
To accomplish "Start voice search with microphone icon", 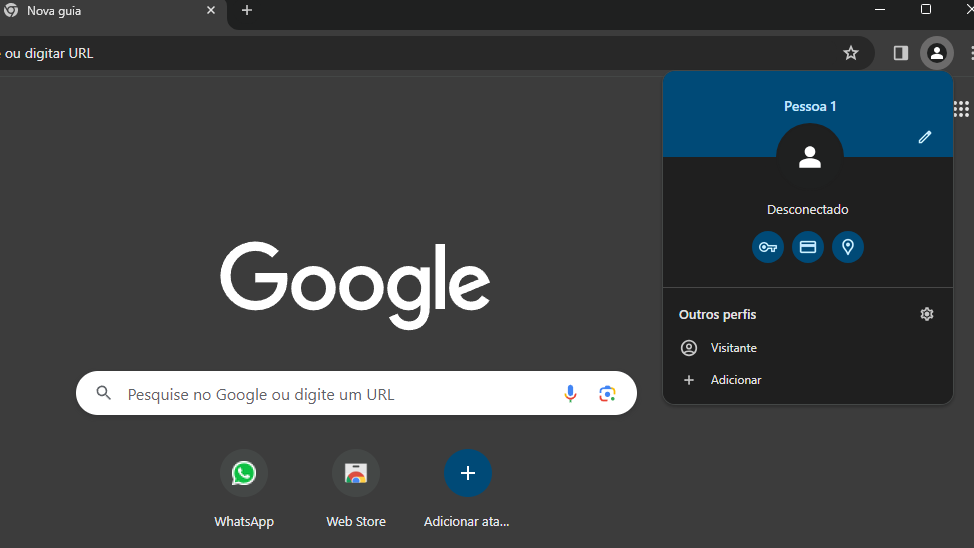I will [570, 394].
